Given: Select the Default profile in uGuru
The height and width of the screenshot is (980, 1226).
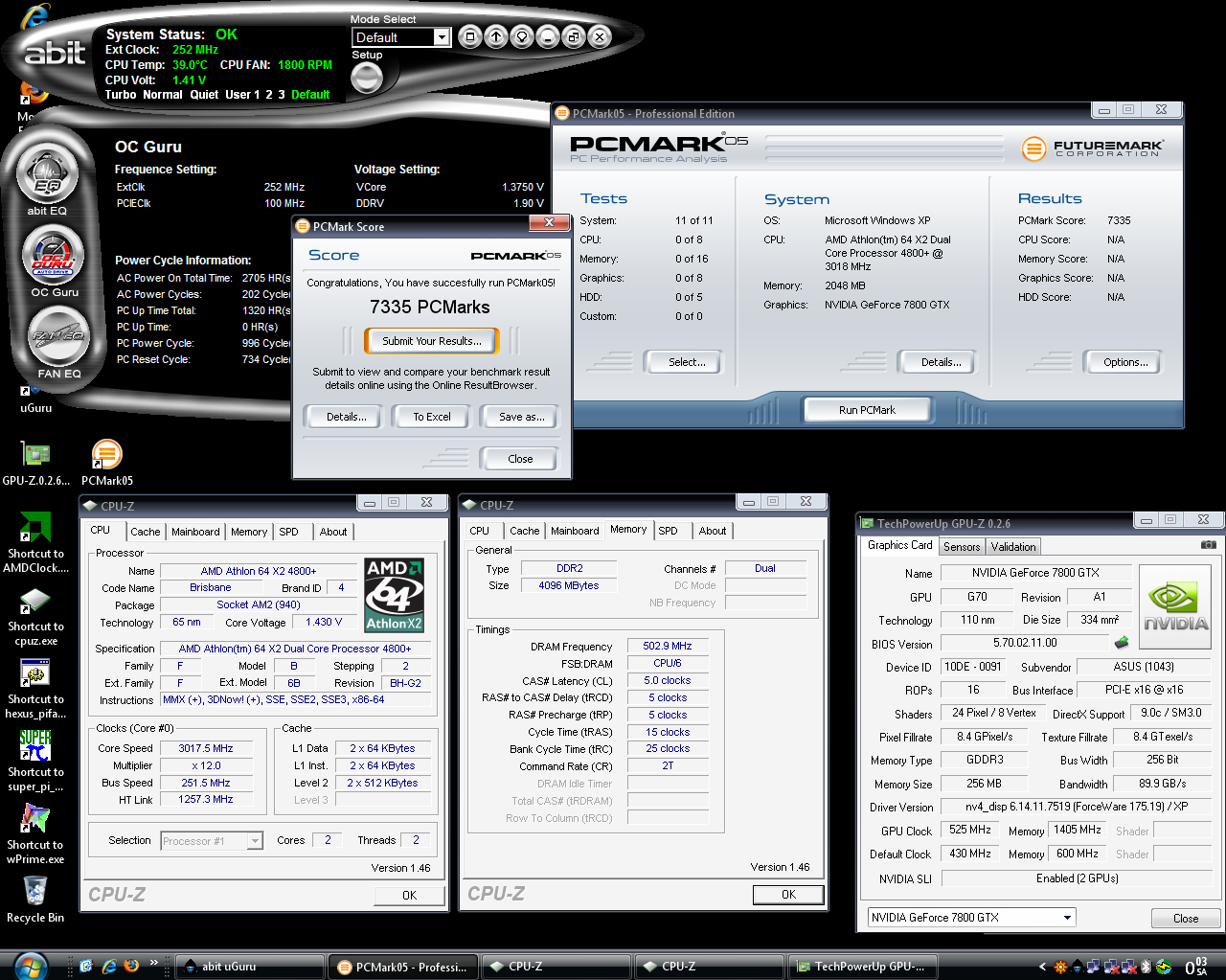Looking at the screenshot, I should pyautogui.click(x=310, y=95).
